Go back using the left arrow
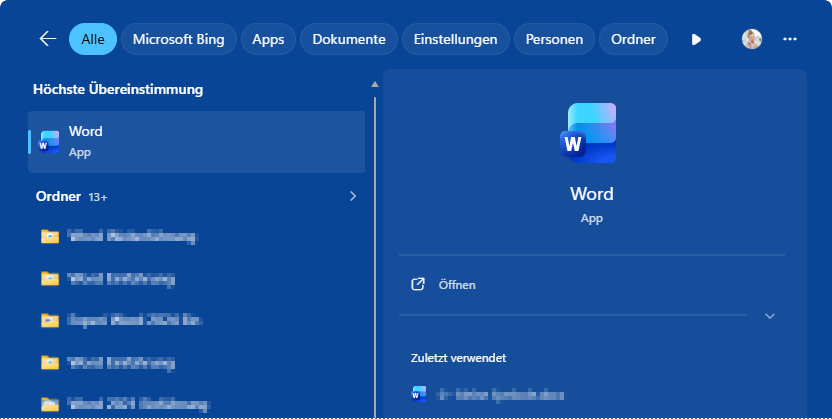This screenshot has width=832, height=419. click(x=48, y=39)
